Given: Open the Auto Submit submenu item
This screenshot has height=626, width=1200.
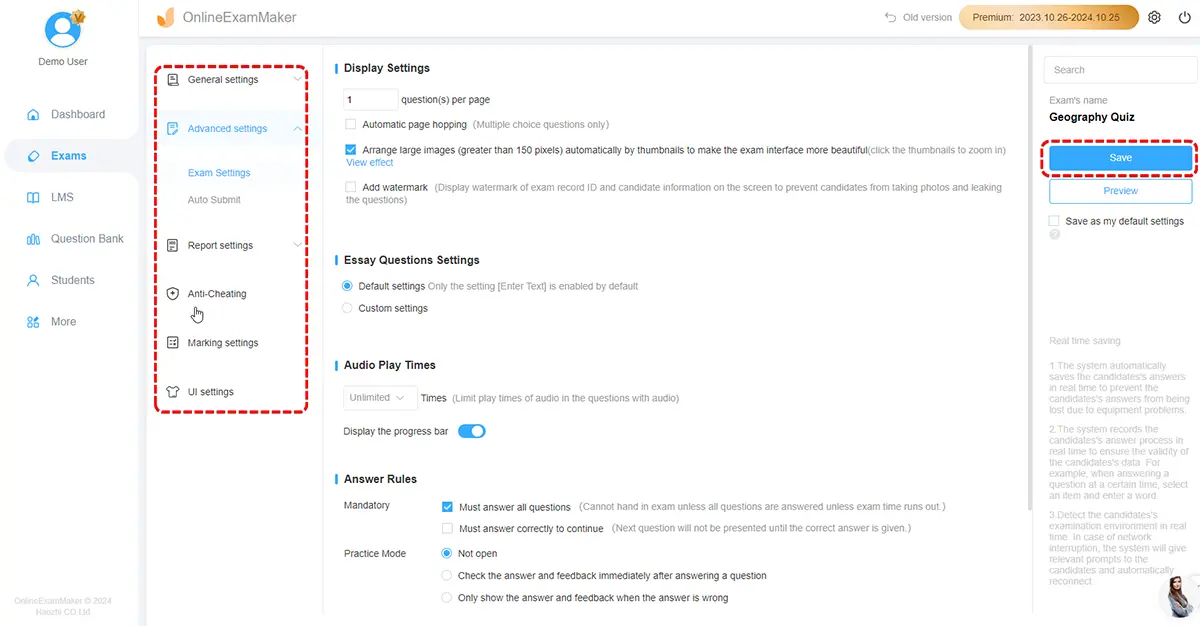Looking at the screenshot, I should click(214, 200).
